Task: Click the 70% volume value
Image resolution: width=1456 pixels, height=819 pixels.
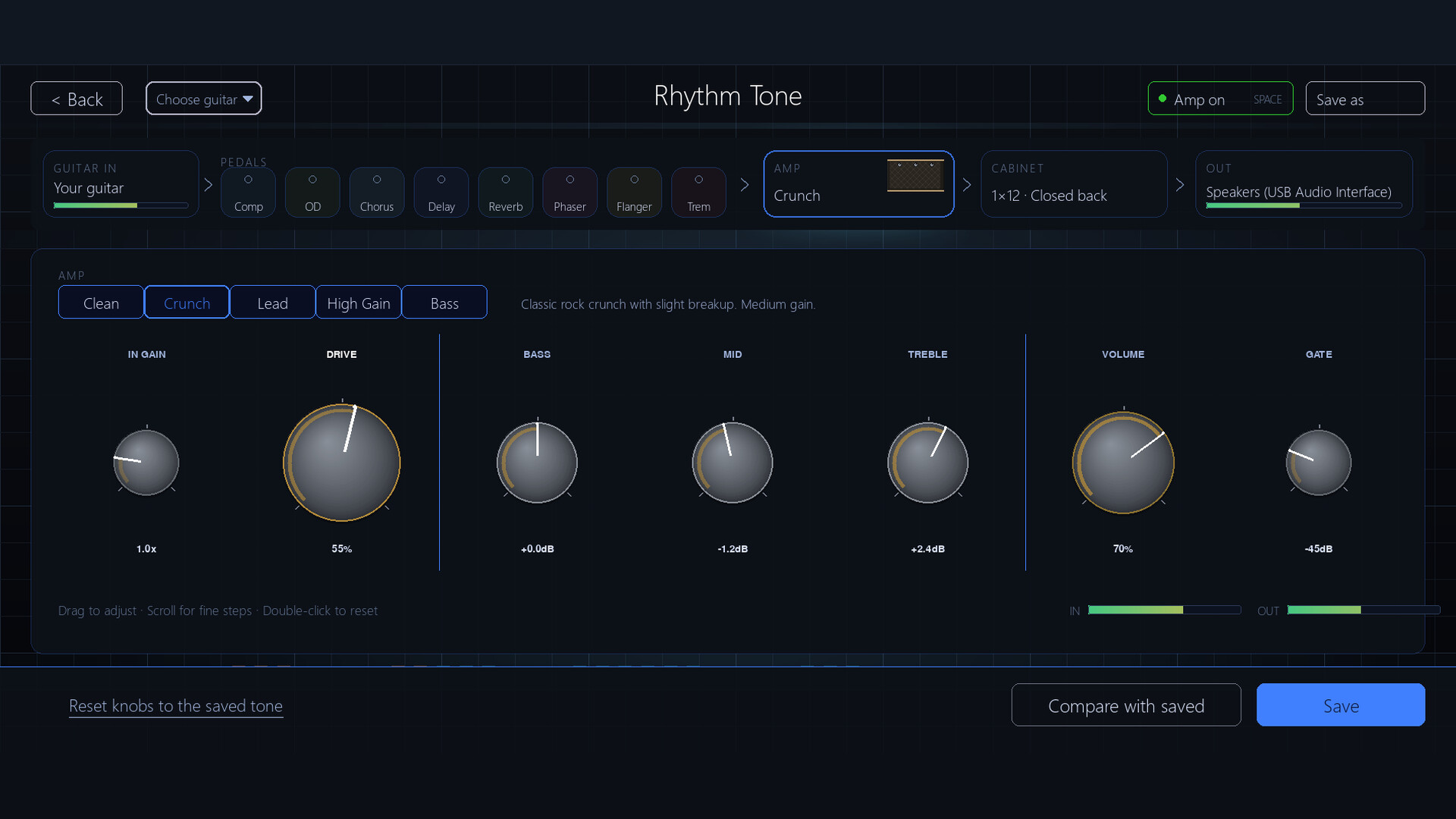Action: (1123, 549)
